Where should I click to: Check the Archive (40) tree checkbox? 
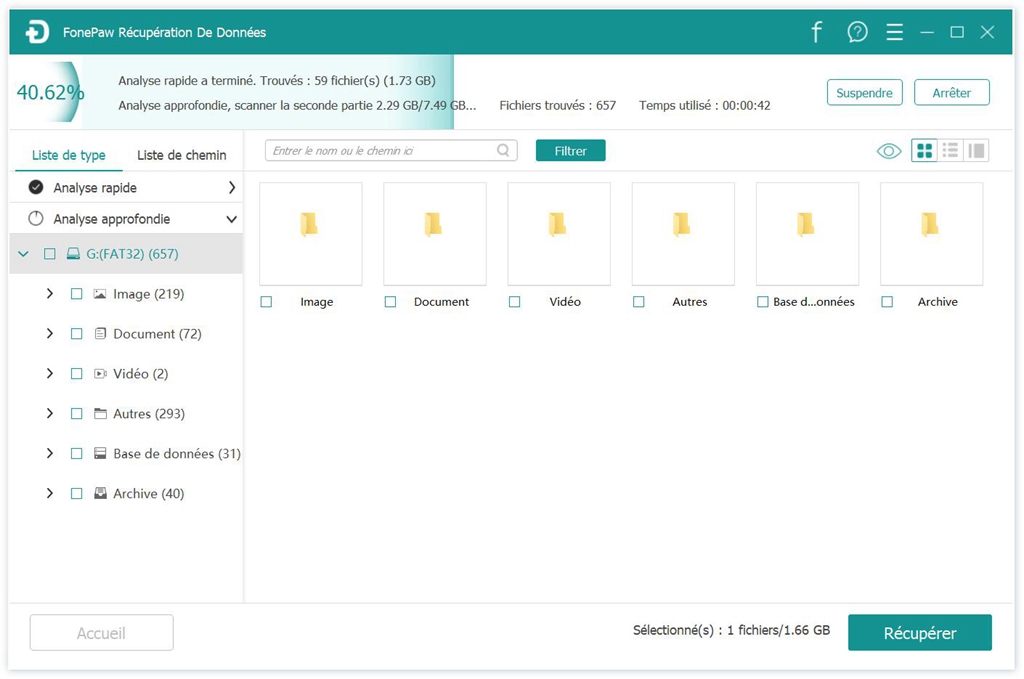[76, 493]
